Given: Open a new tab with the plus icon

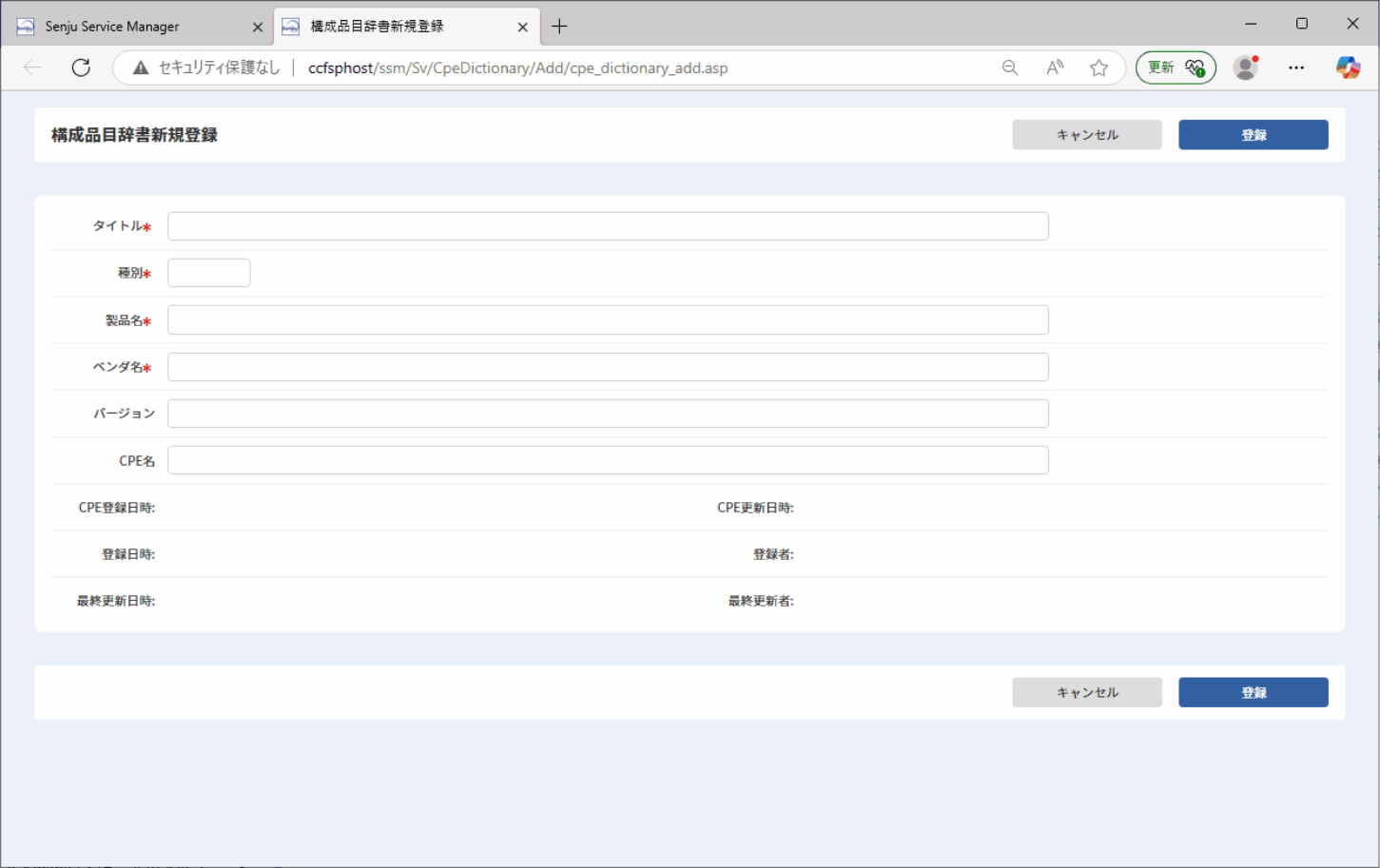Looking at the screenshot, I should [x=559, y=27].
